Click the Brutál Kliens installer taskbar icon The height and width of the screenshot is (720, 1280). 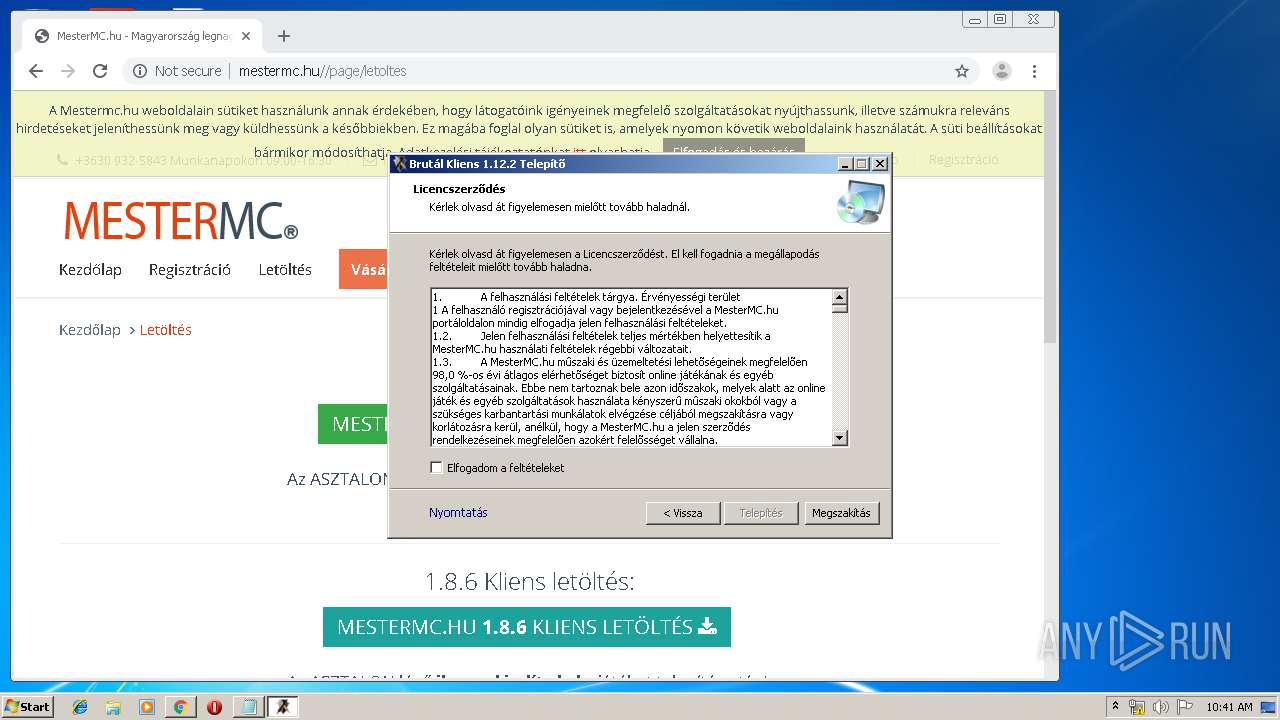(283, 707)
